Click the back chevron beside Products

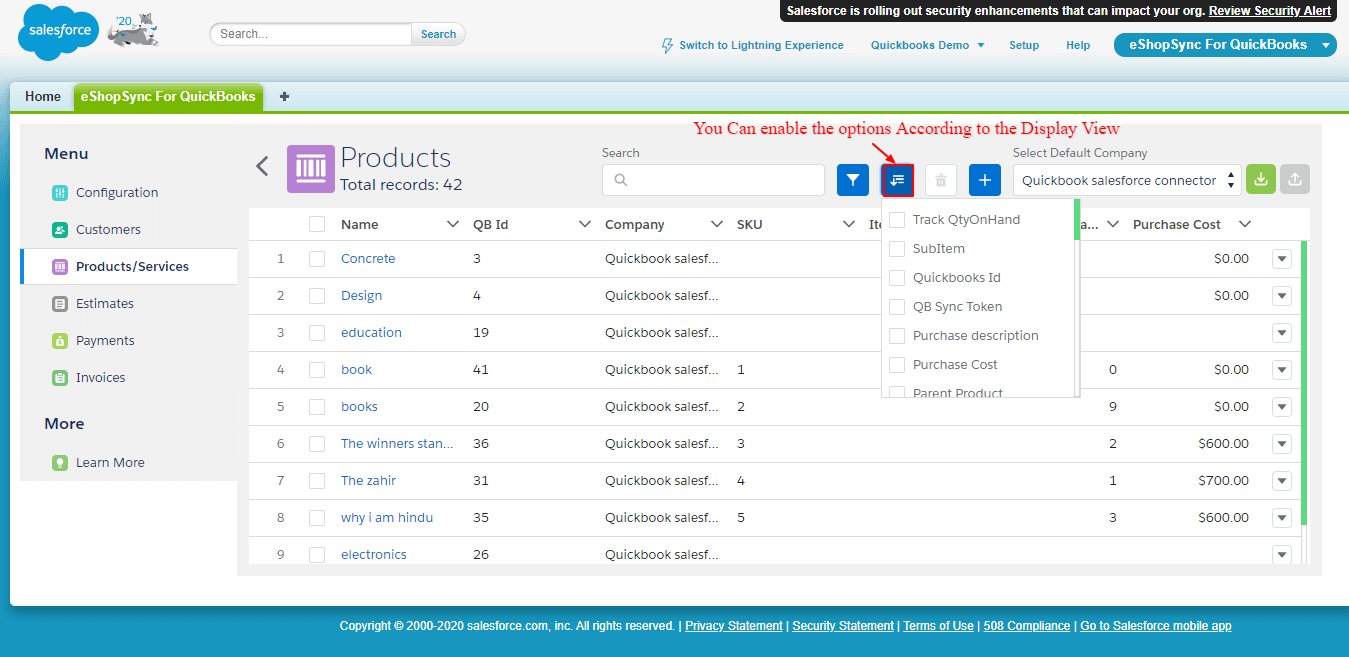tap(262, 166)
